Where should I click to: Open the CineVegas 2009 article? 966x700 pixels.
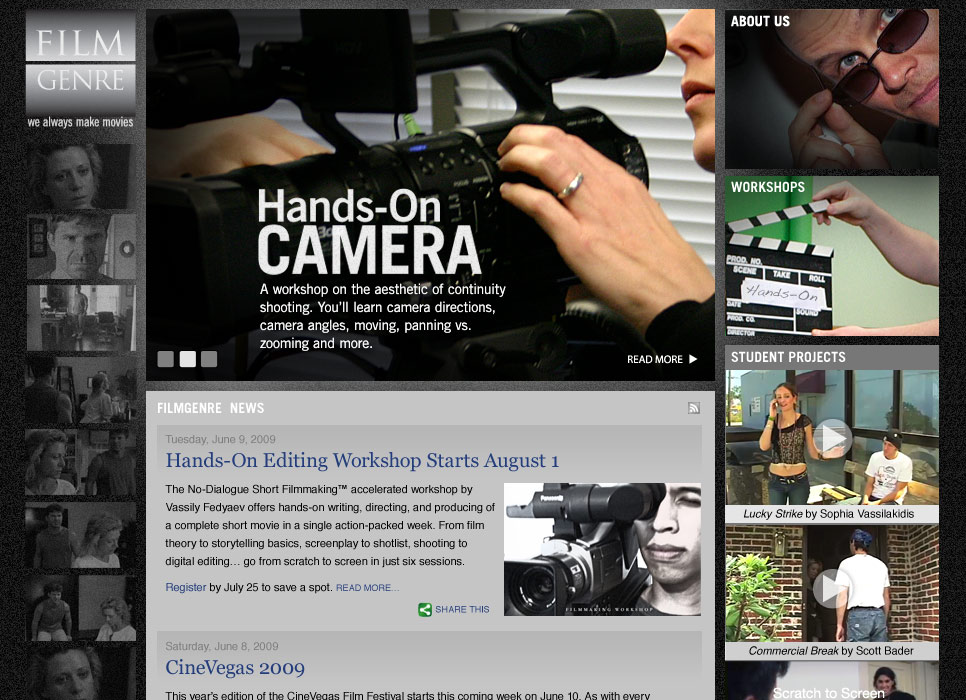235,668
